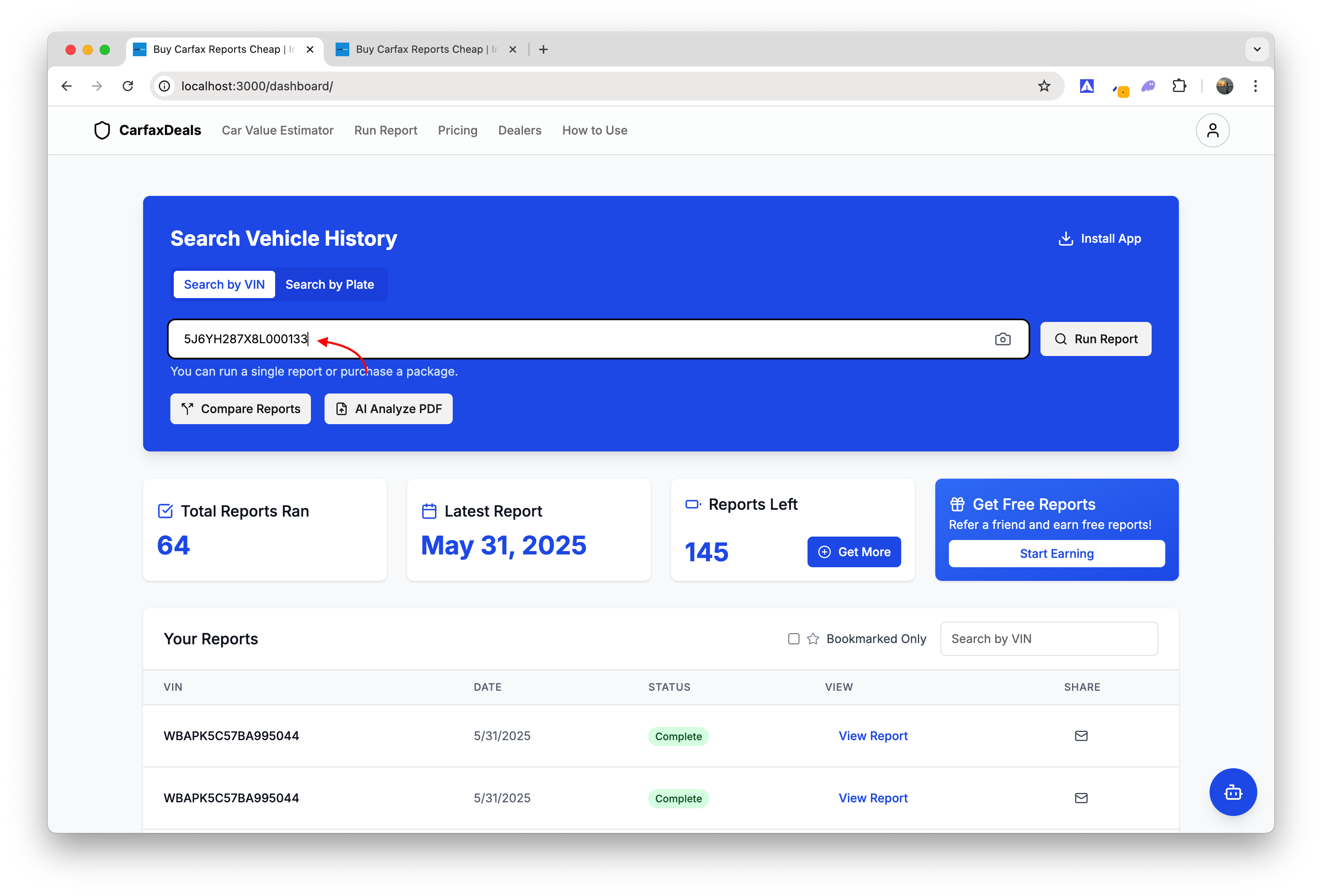Viewport: 1322px width, 896px height.
Task: Click Get More reports button
Action: pos(854,552)
